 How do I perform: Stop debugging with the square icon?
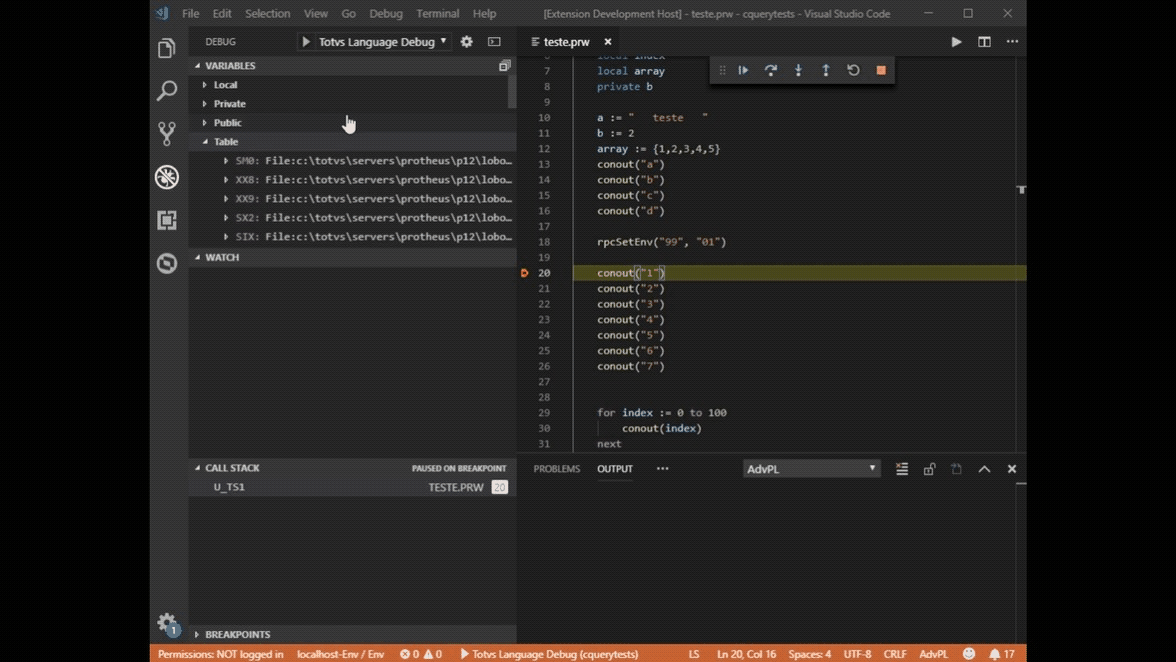coord(881,70)
